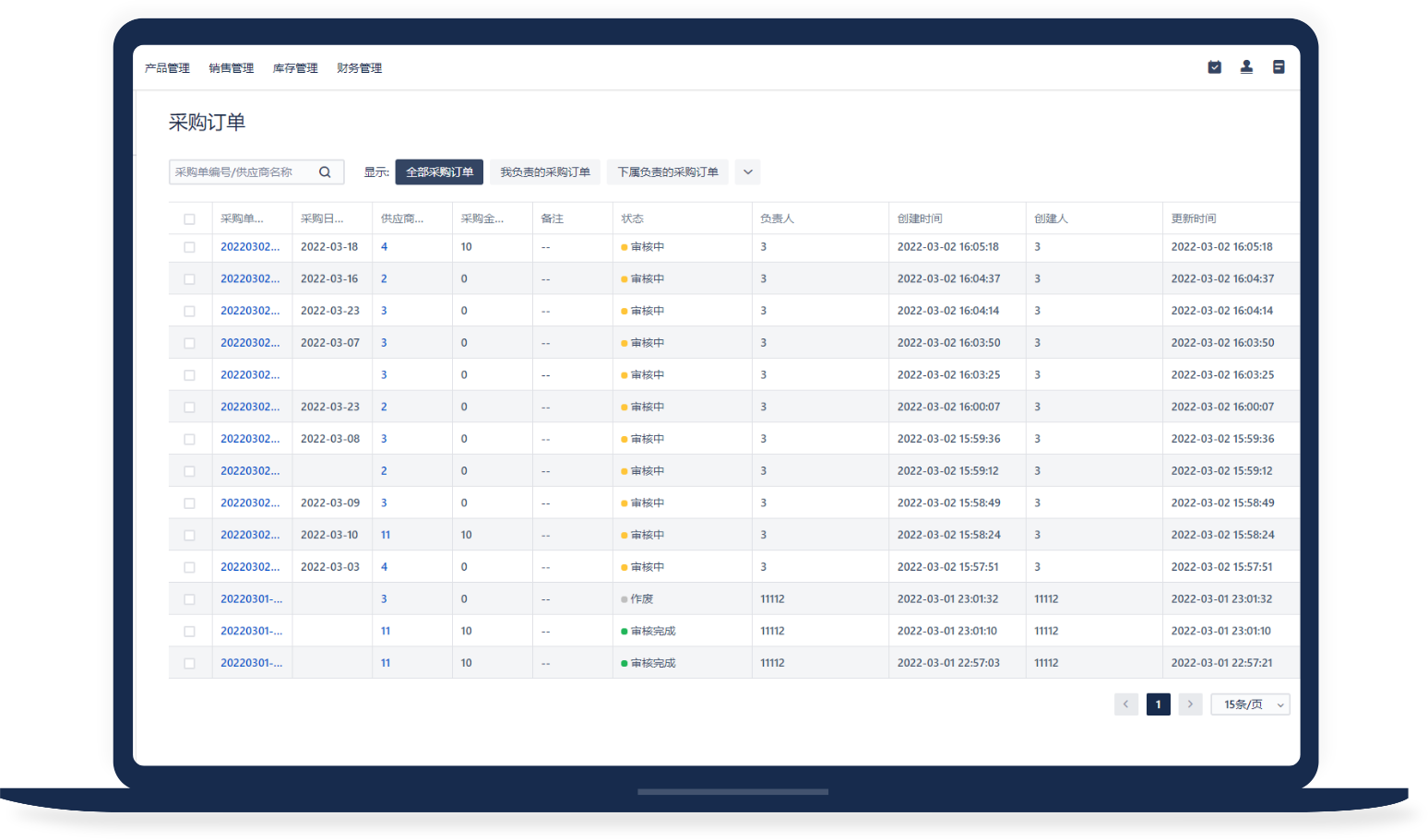The image size is (1428, 840).
Task: Open the 15条/页 page size dropdown
Action: [x=1250, y=704]
